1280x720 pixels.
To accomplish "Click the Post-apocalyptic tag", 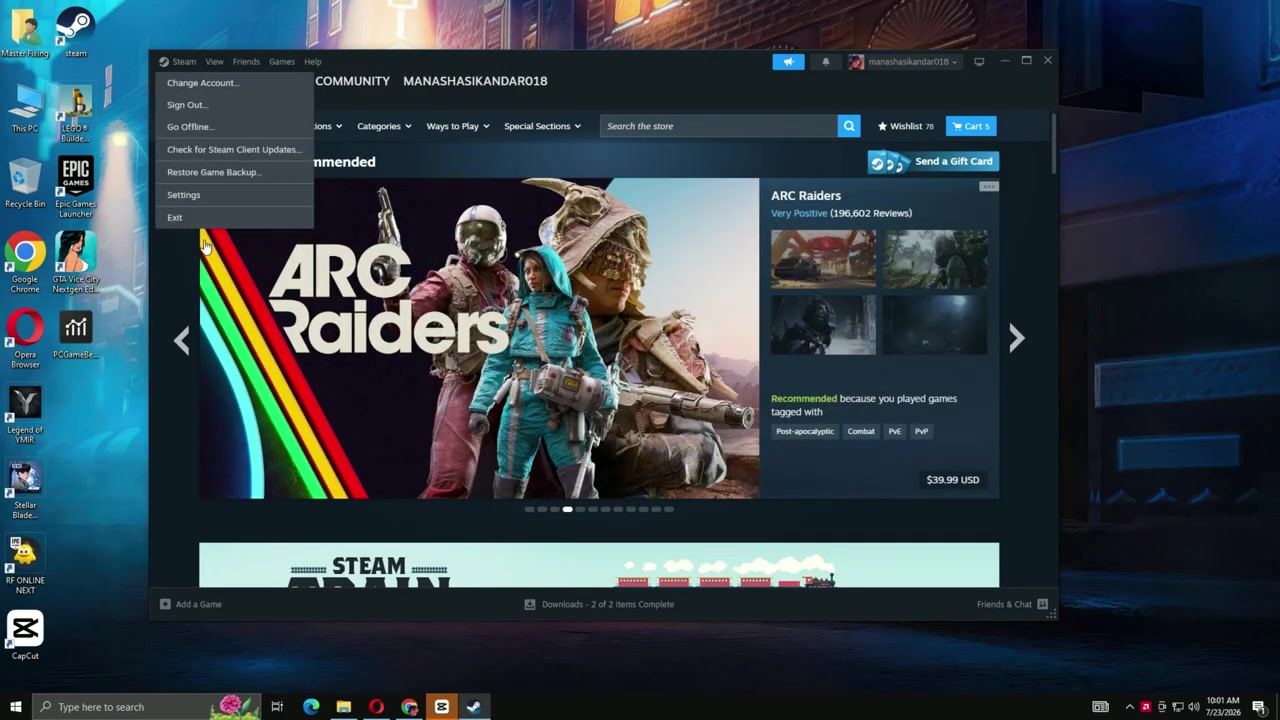I will tap(805, 432).
